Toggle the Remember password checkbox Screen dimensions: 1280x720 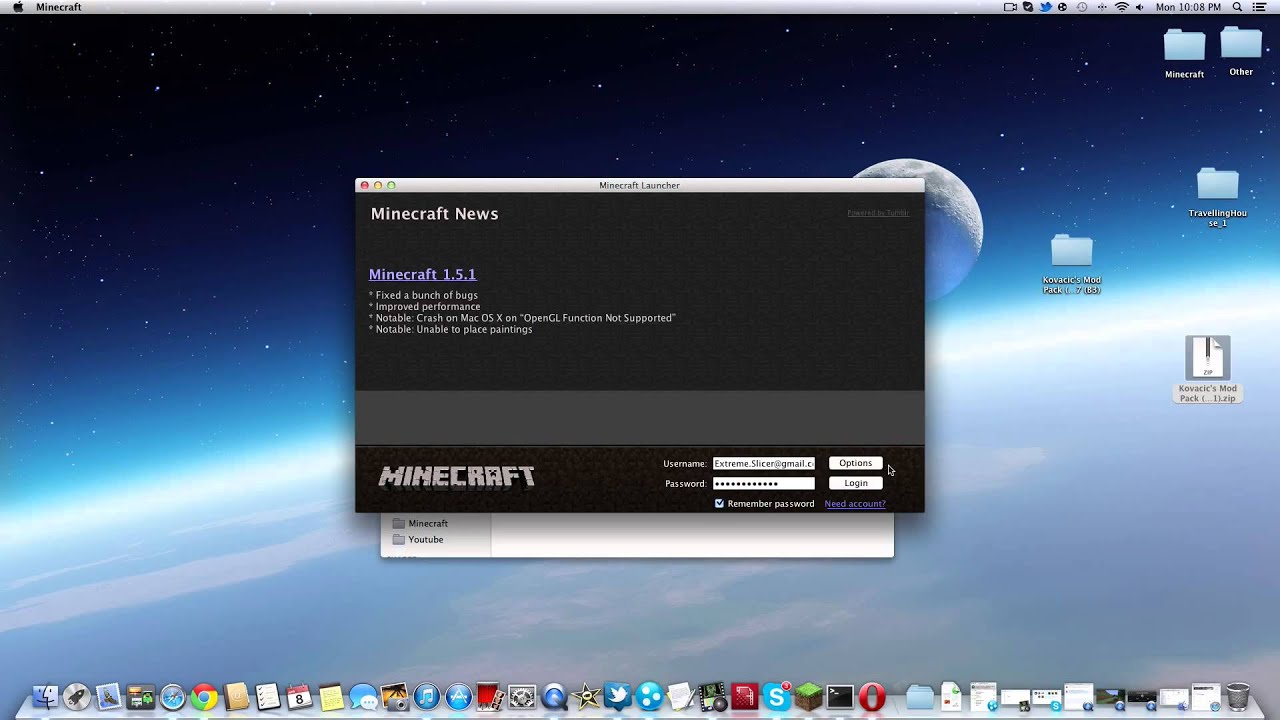click(x=719, y=503)
